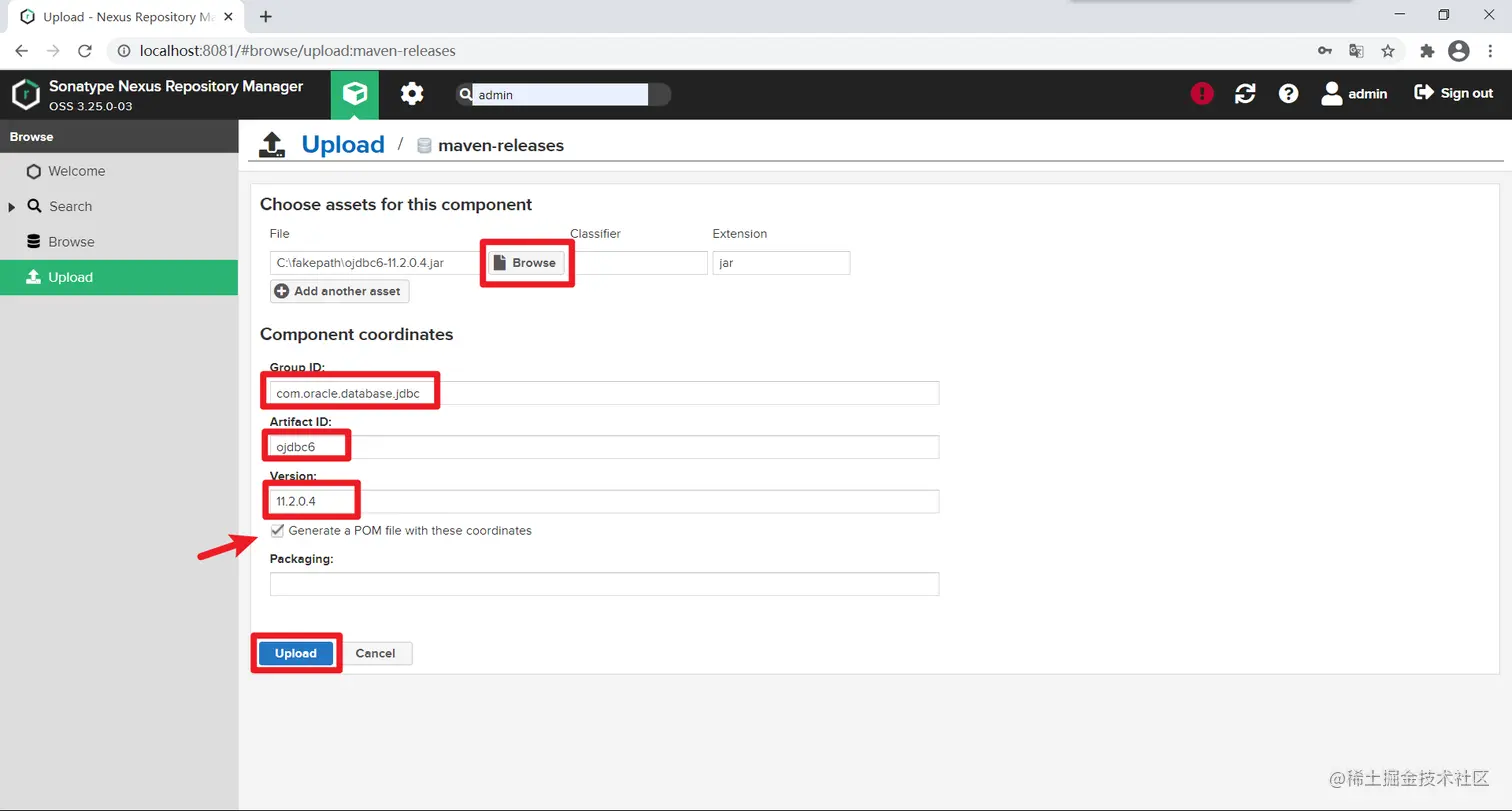This screenshot has width=1512, height=811.
Task: Click Add another asset button
Action: (340, 291)
